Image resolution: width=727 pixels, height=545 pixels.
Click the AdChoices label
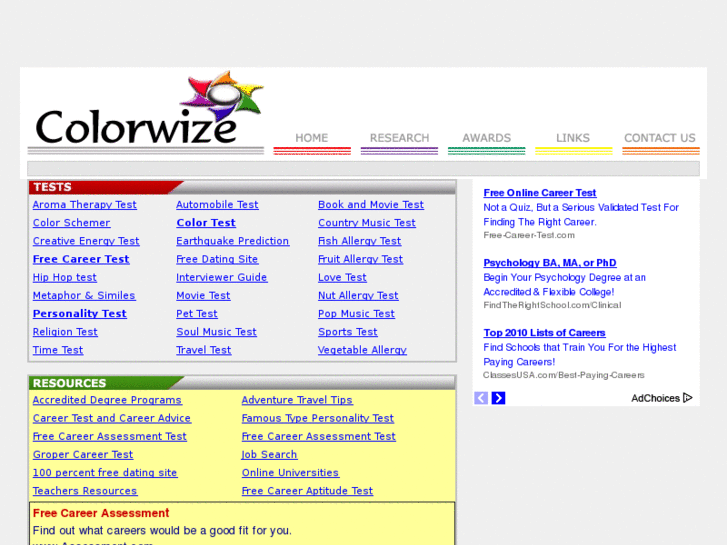click(x=655, y=398)
